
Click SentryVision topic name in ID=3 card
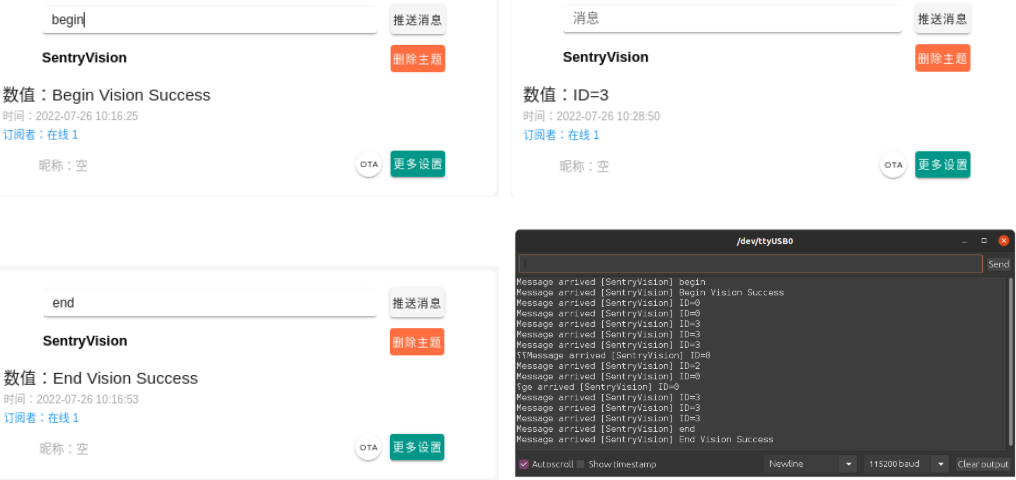tap(605, 57)
